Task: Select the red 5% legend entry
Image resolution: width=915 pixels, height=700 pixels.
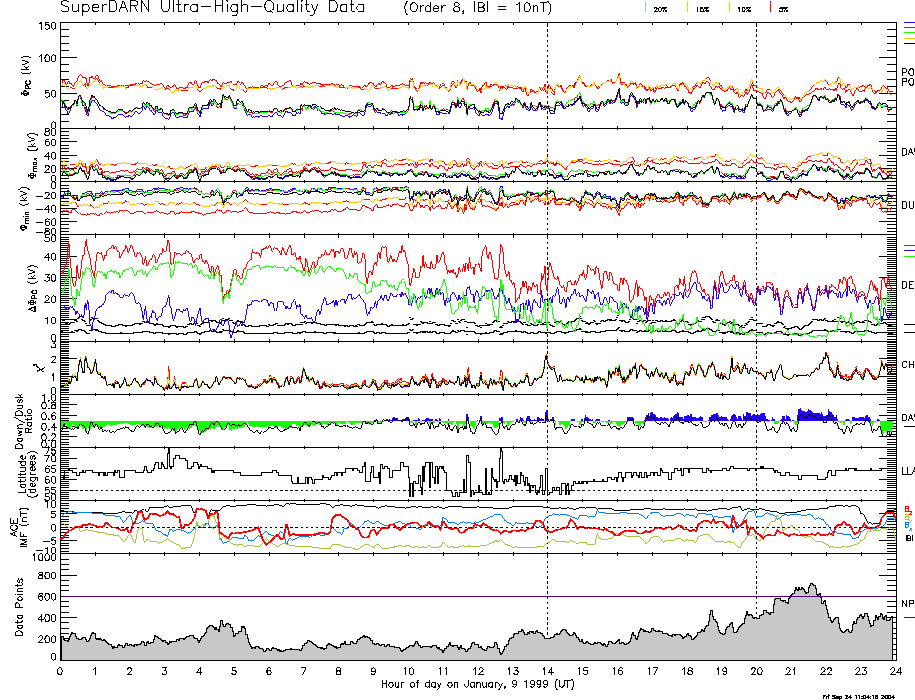Action: [783, 9]
